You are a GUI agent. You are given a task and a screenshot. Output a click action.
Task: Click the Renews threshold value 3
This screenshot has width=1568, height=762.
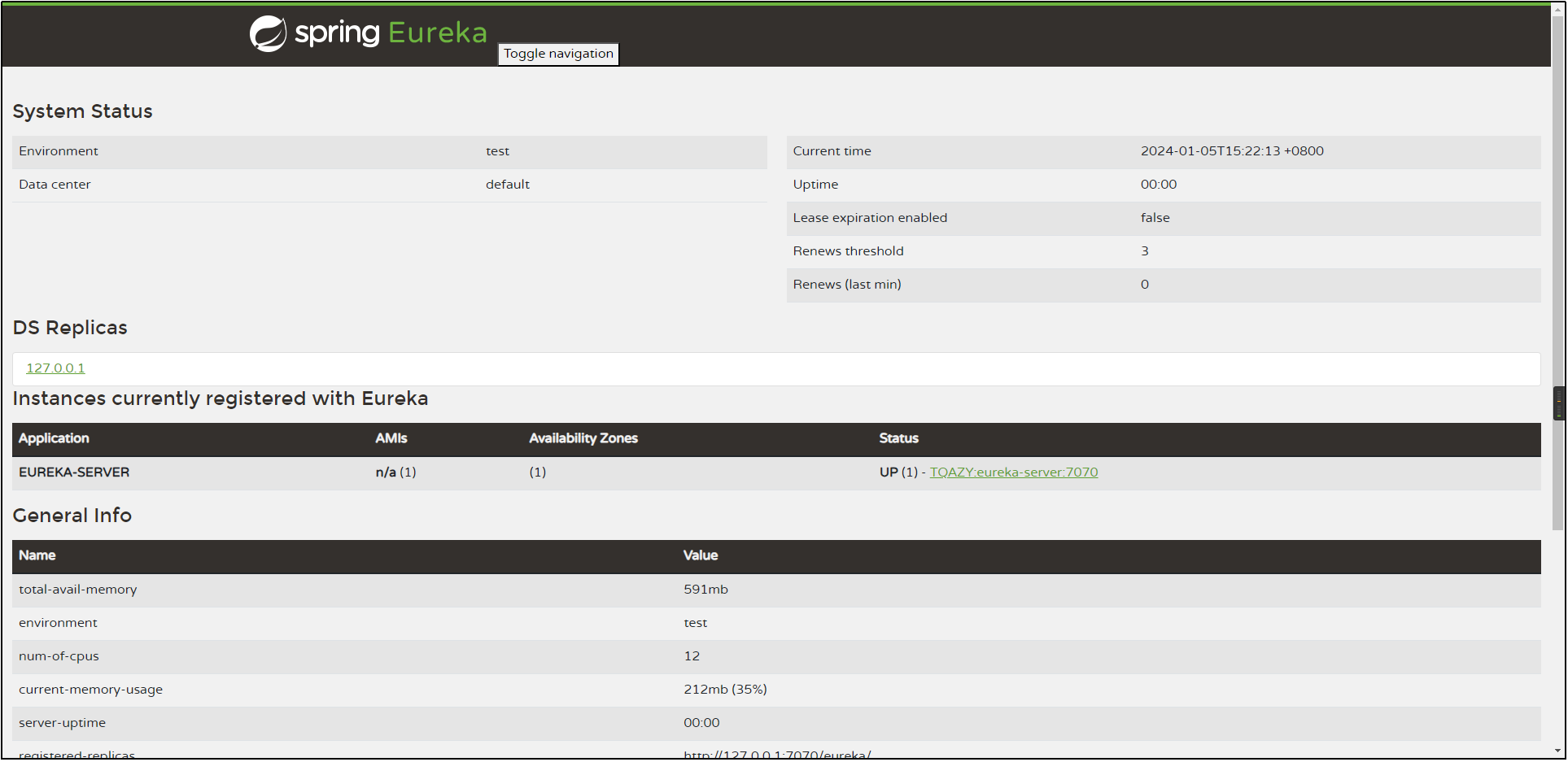pyautogui.click(x=1145, y=251)
